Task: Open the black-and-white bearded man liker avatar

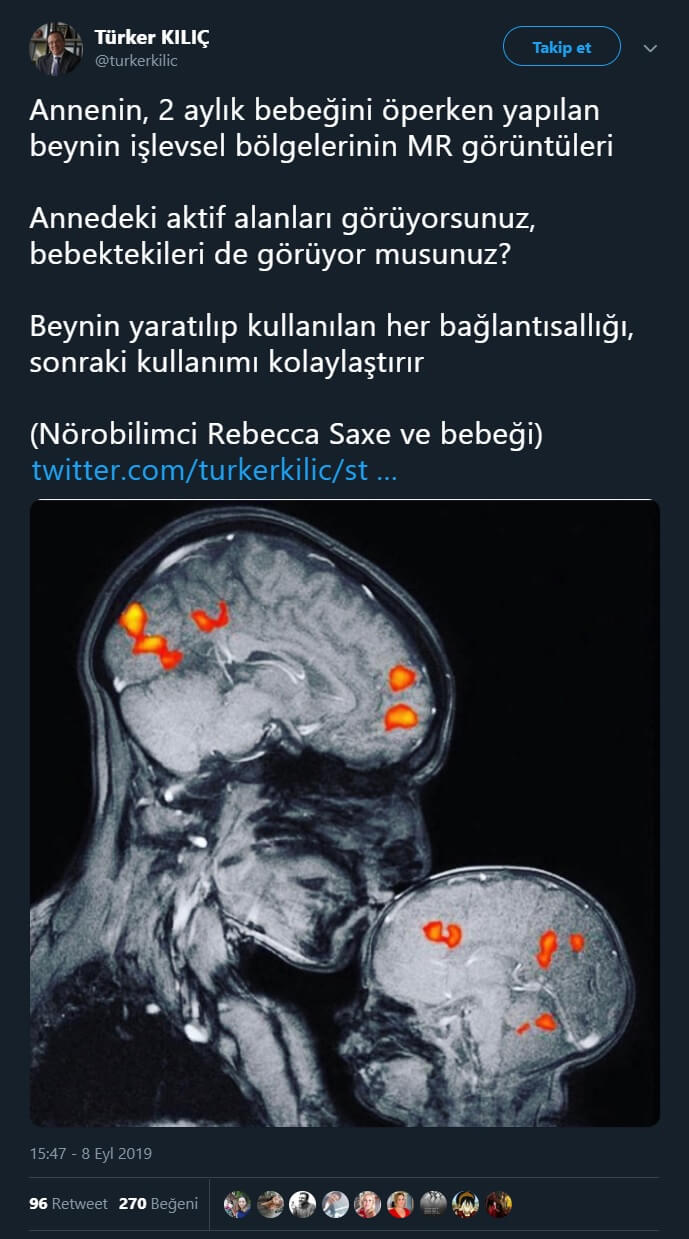Action: pos(303,1204)
